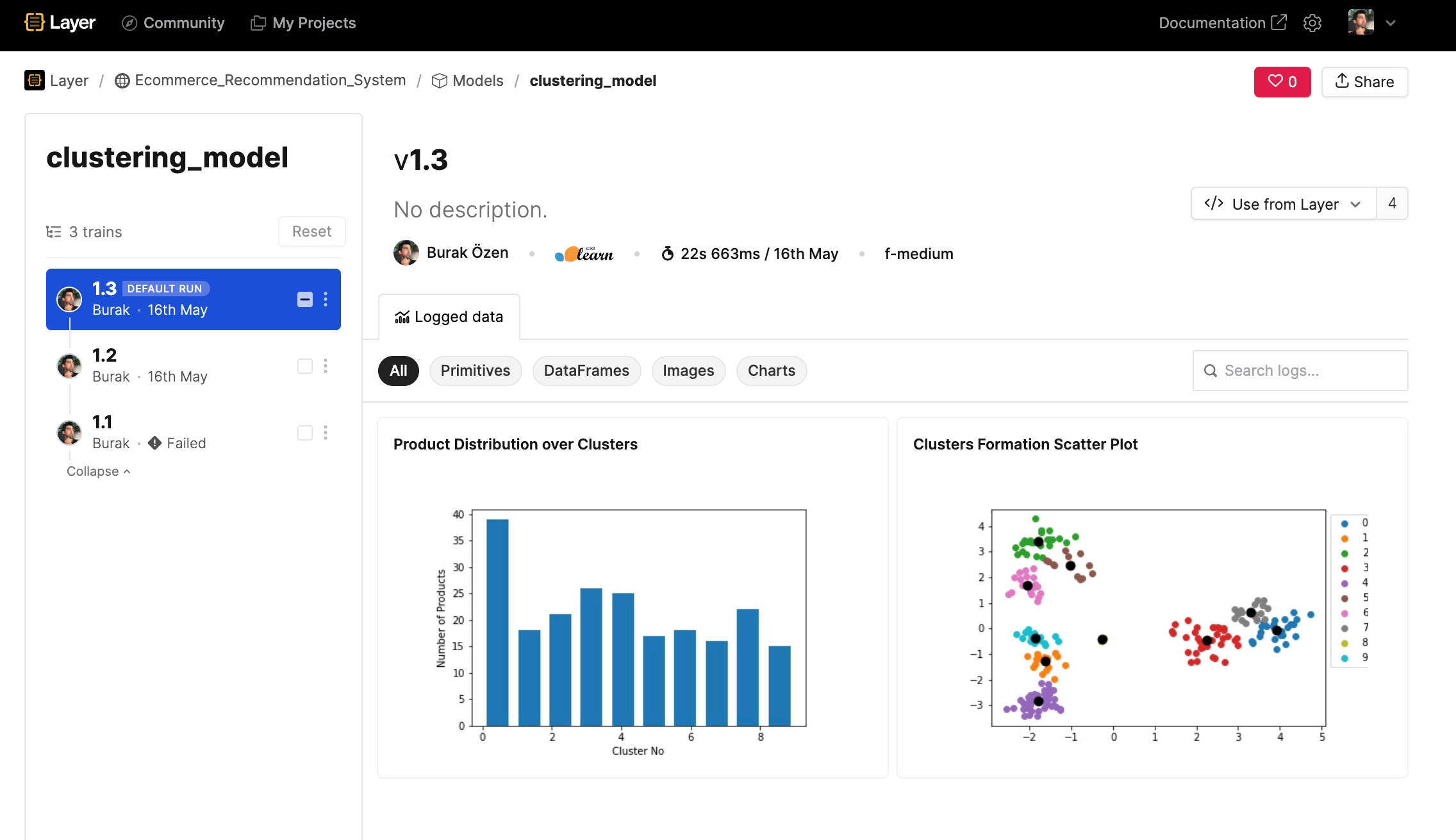Image resolution: width=1456 pixels, height=840 pixels.
Task: Open three-dot menu for run 1.1
Action: click(326, 433)
